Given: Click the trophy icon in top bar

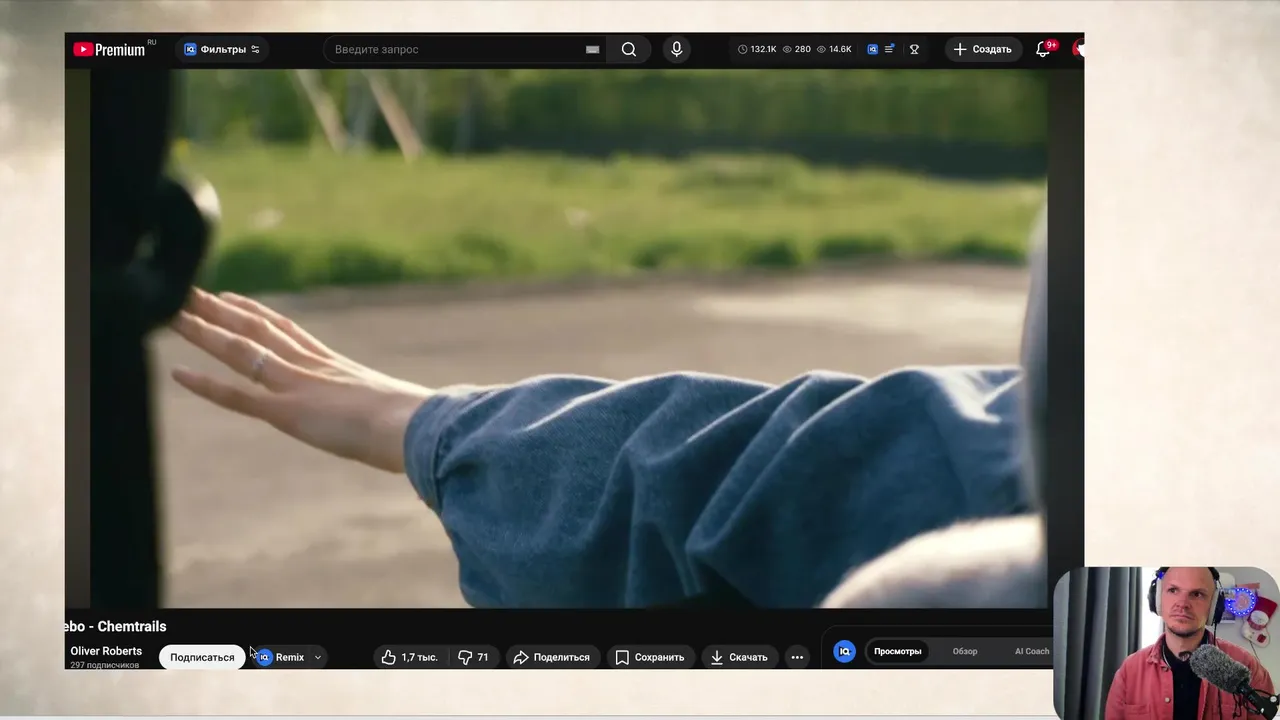Looking at the screenshot, I should point(914,49).
